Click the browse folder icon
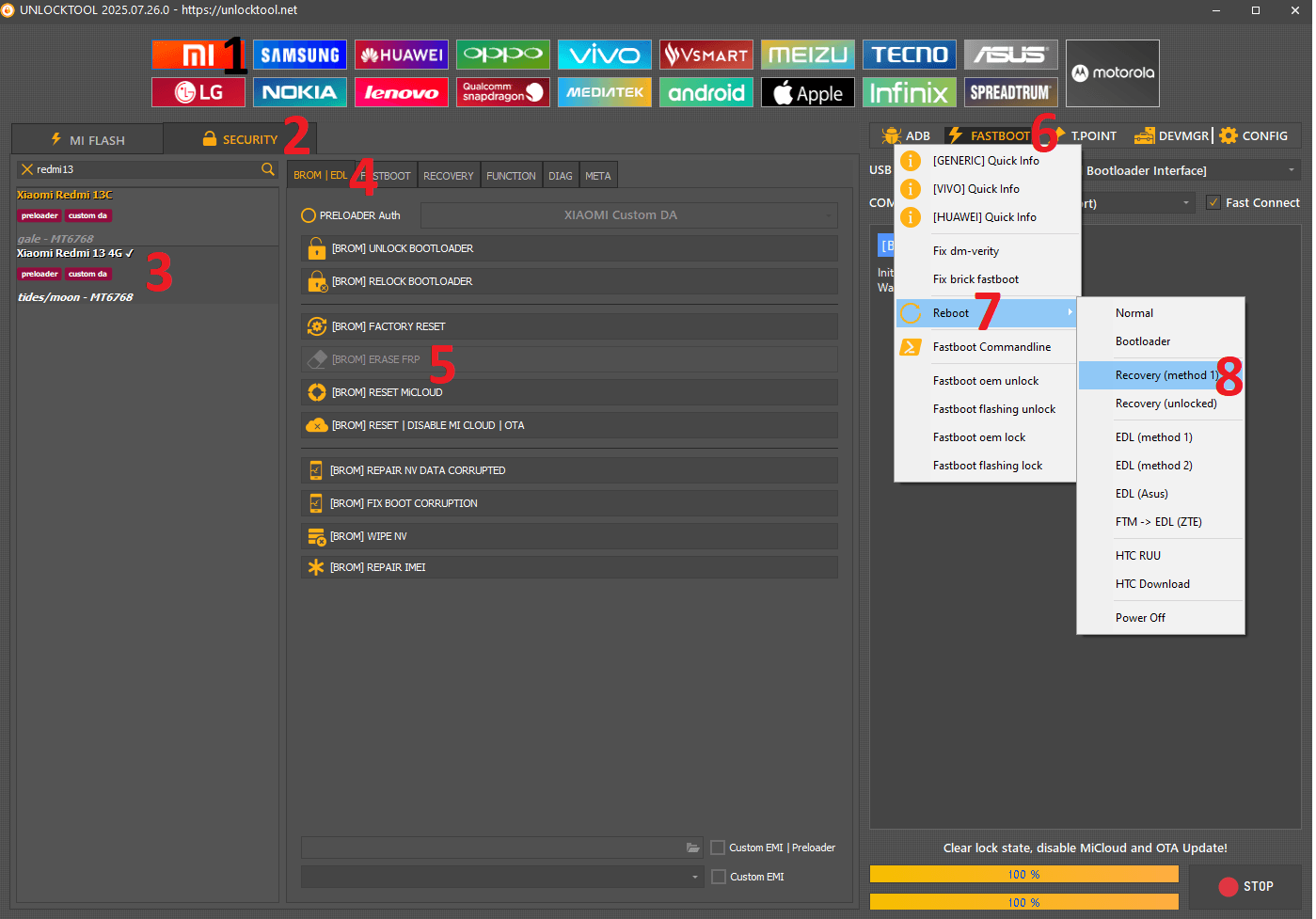 pyautogui.click(x=693, y=848)
